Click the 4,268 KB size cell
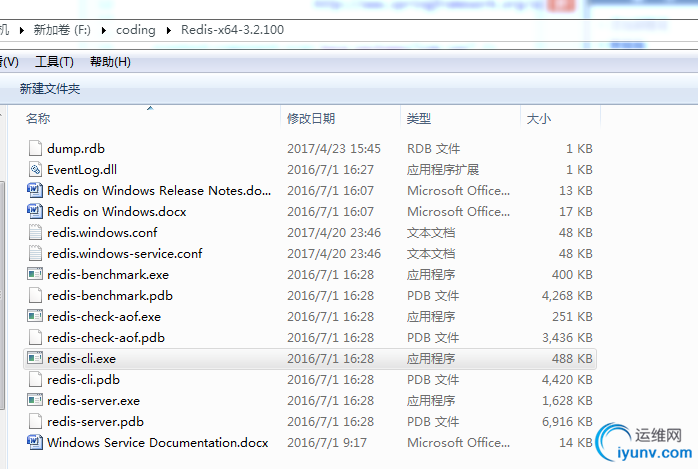698x469 pixels. coord(567,295)
